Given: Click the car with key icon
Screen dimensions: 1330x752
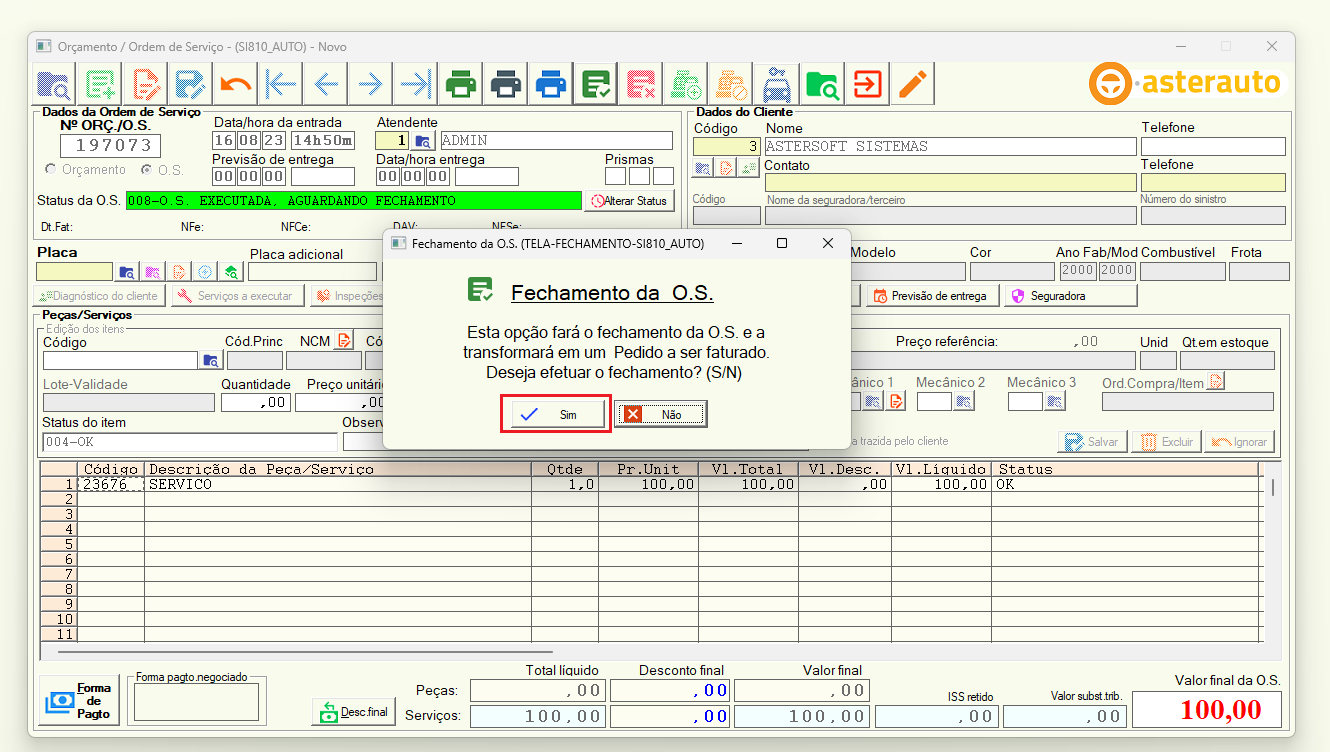Looking at the screenshot, I should point(777,84).
